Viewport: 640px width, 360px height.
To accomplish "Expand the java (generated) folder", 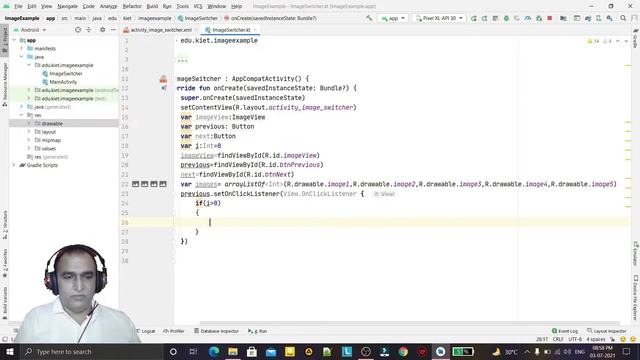I will tap(22, 107).
